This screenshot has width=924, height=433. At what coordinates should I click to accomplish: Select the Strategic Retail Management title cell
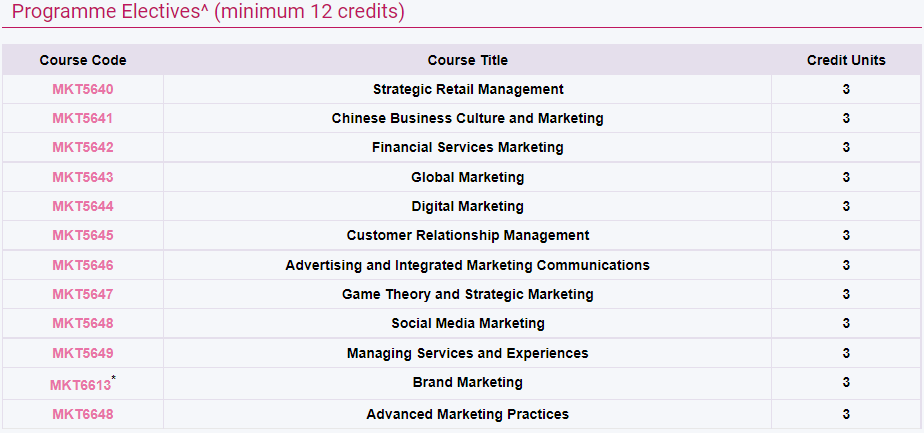(468, 90)
